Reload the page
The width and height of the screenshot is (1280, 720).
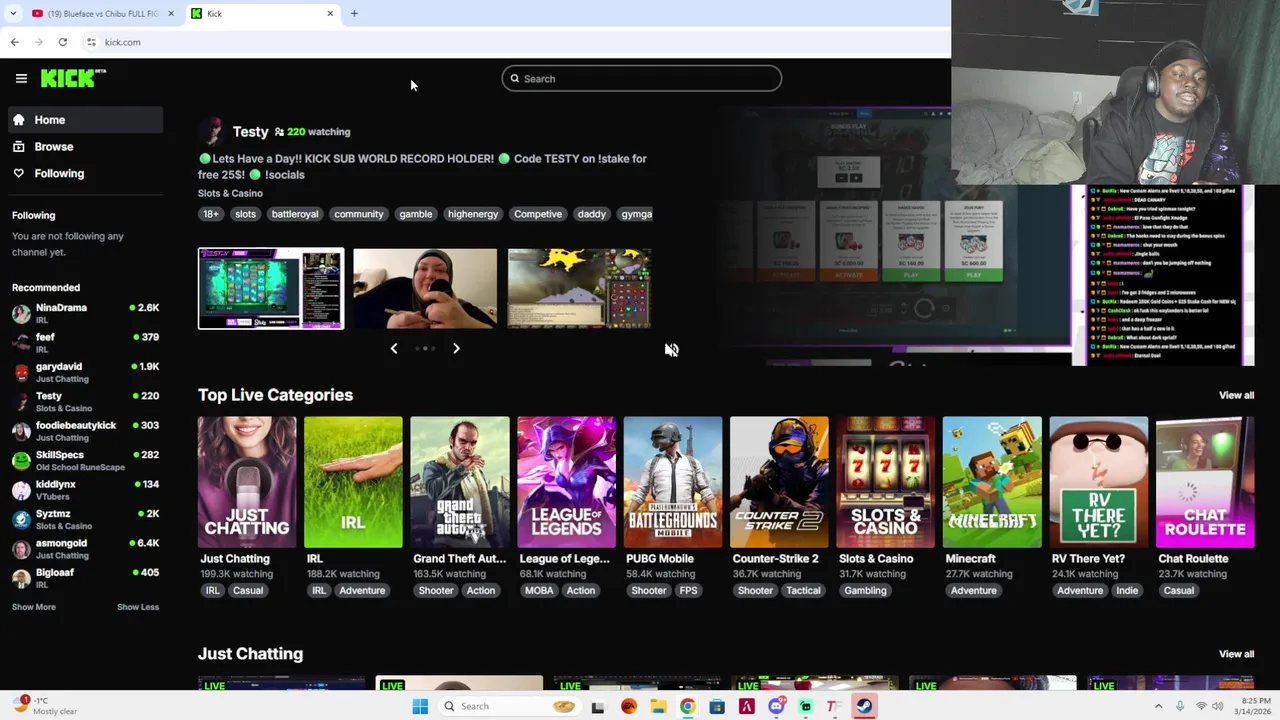click(x=63, y=42)
